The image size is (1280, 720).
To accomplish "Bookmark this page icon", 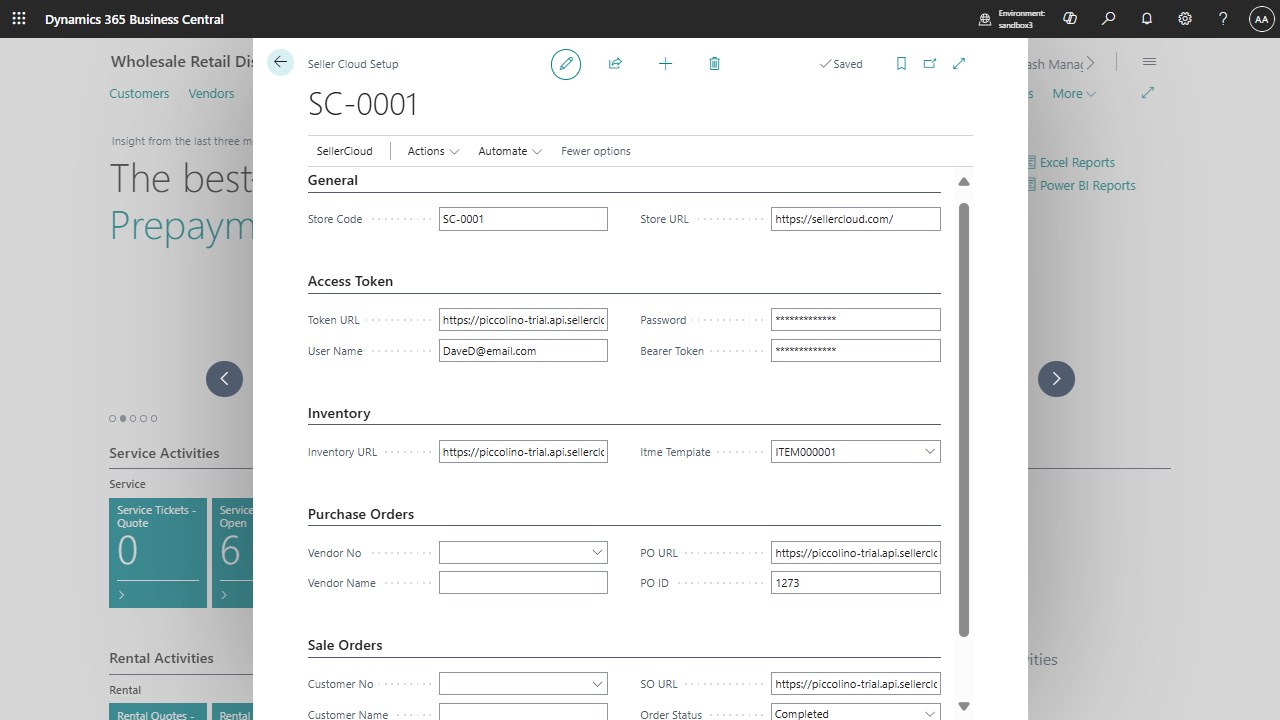I will click(901, 64).
